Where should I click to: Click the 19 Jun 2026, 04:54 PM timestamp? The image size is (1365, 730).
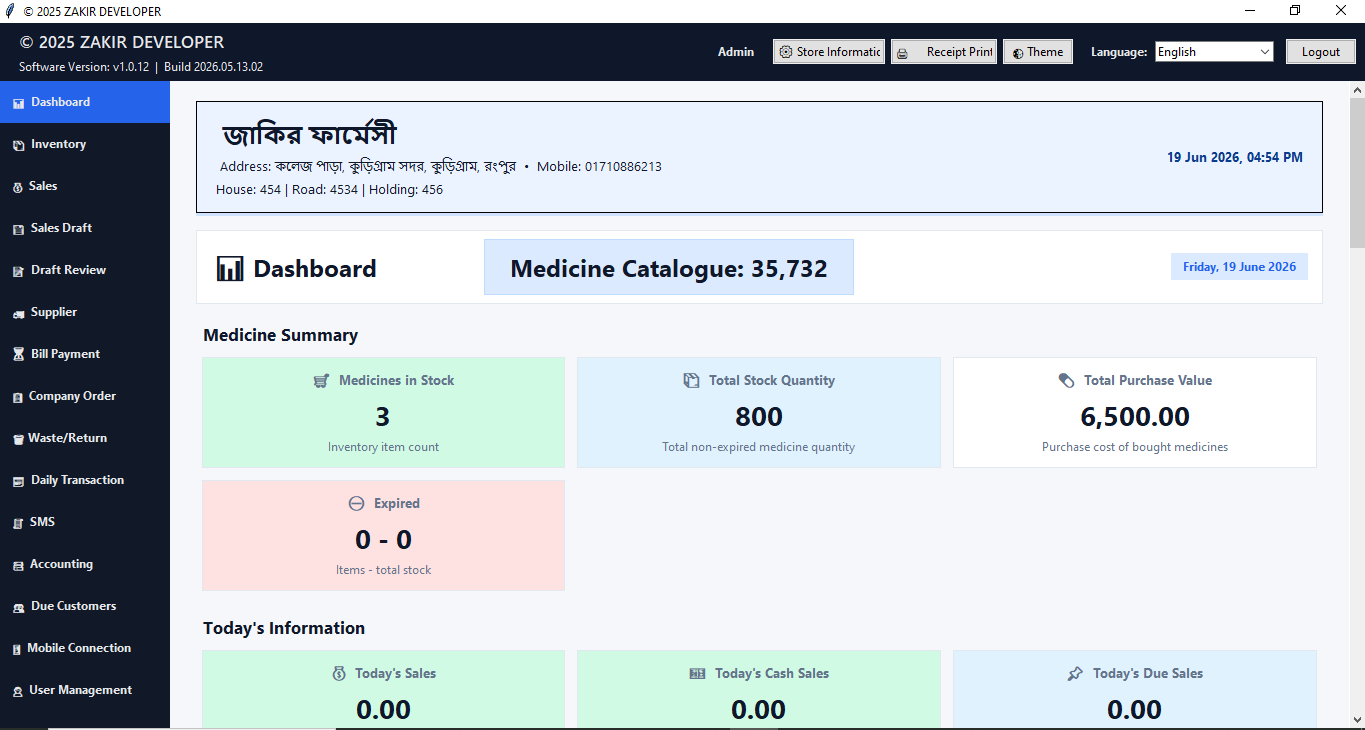pyautogui.click(x=1235, y=157)
